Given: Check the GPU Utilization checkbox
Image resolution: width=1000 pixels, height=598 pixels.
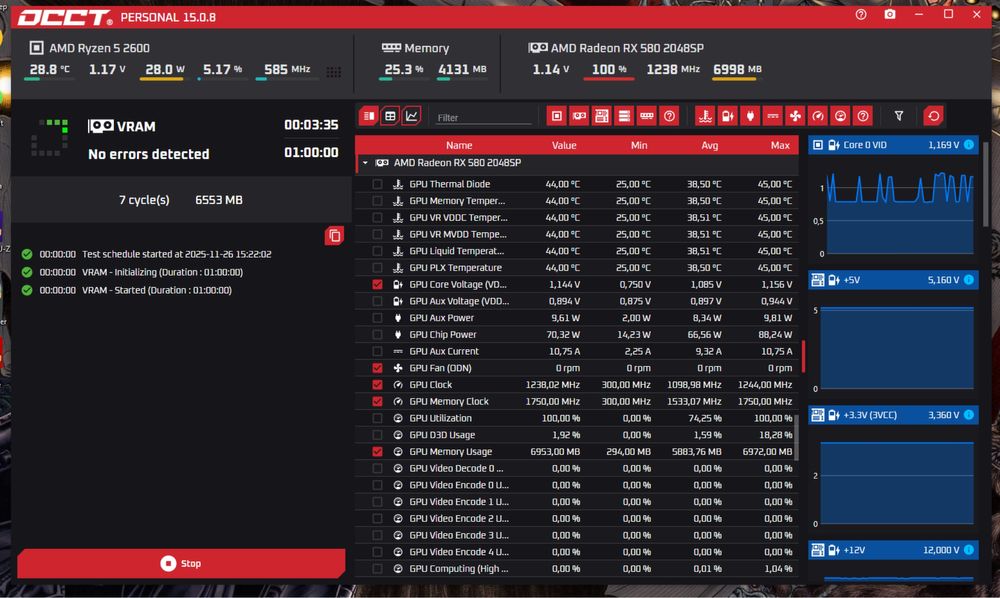Looking at the screenshot, I should (378, 418).
